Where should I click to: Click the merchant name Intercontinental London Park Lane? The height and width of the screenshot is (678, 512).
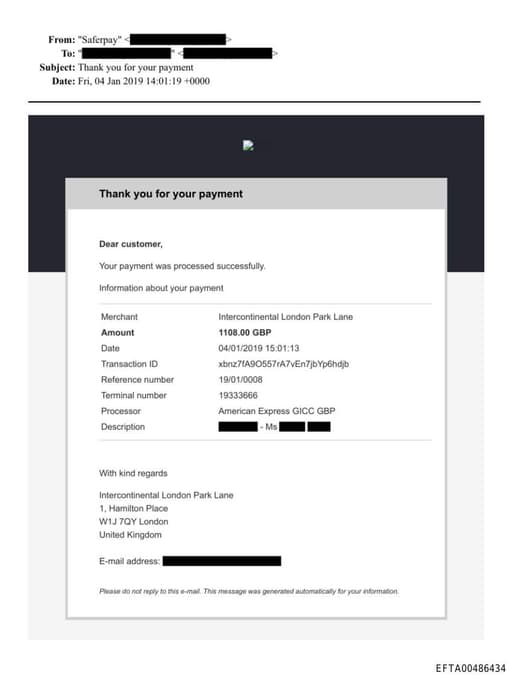click(x=285, y=317)
